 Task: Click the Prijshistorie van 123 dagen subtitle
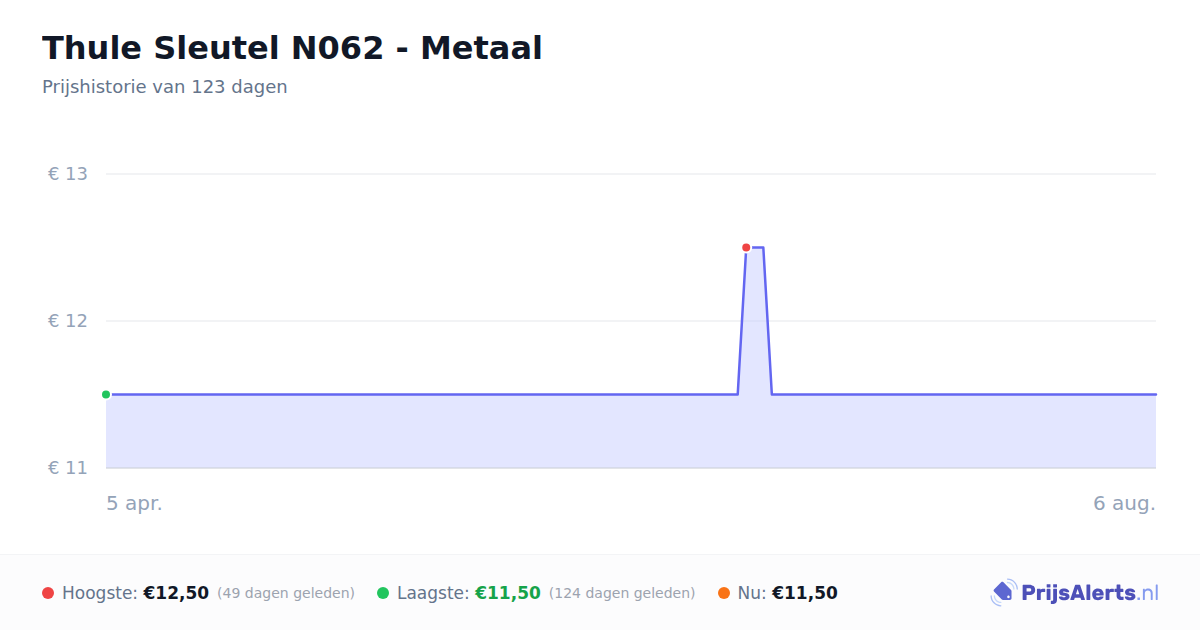tap(165, 87)
